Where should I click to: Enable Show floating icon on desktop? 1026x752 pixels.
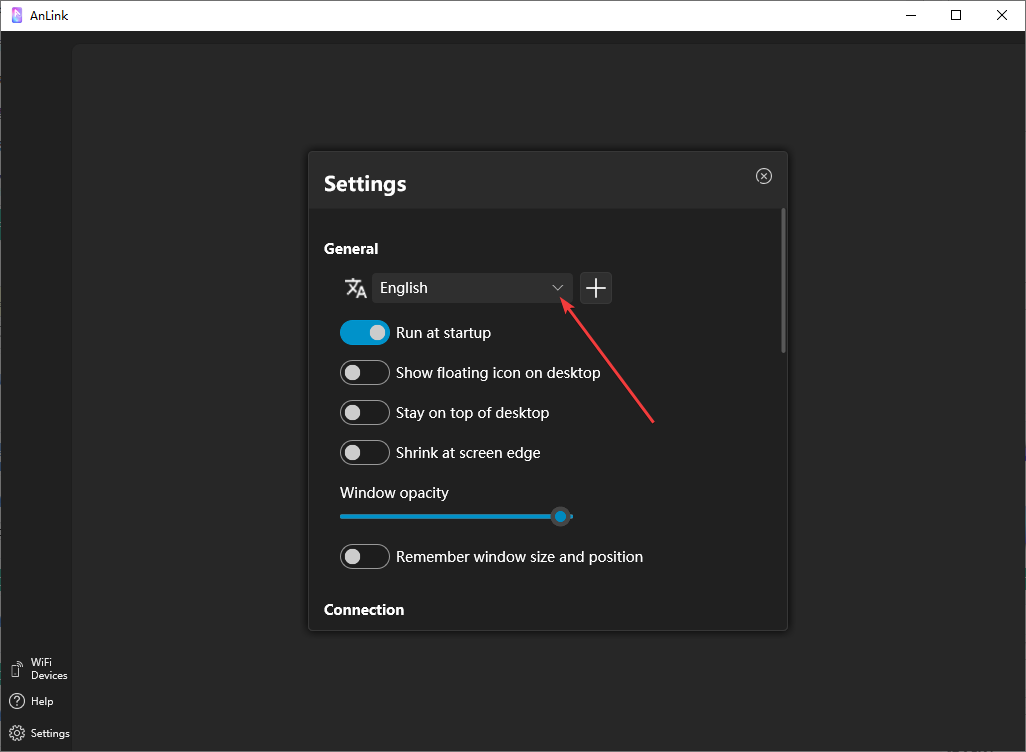coord(365,373)
